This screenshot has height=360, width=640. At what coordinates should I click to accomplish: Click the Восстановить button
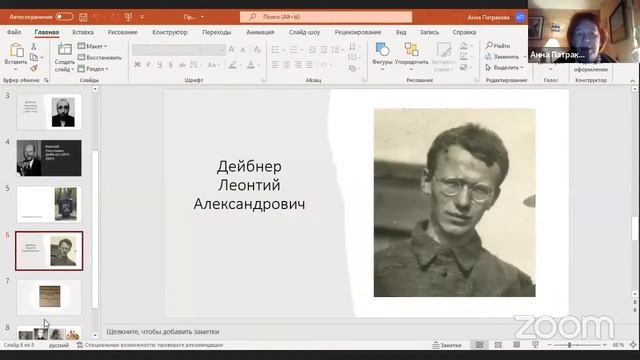100,58
